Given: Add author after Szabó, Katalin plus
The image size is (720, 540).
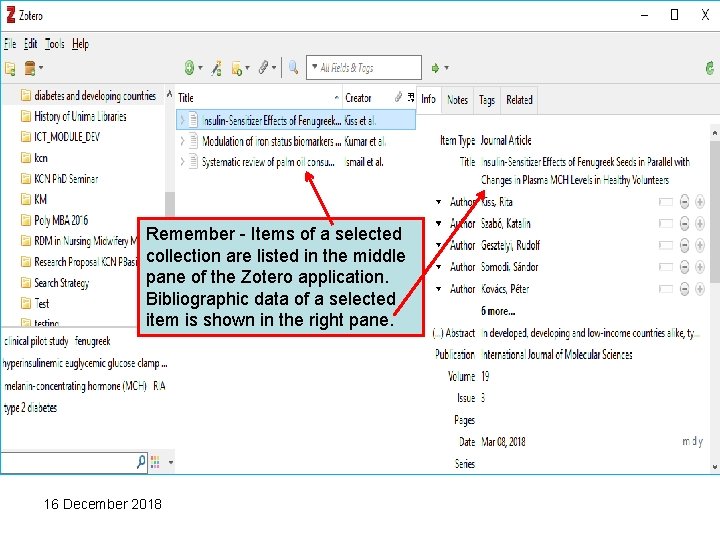Looking at the screenshot, I should point(699,224).
